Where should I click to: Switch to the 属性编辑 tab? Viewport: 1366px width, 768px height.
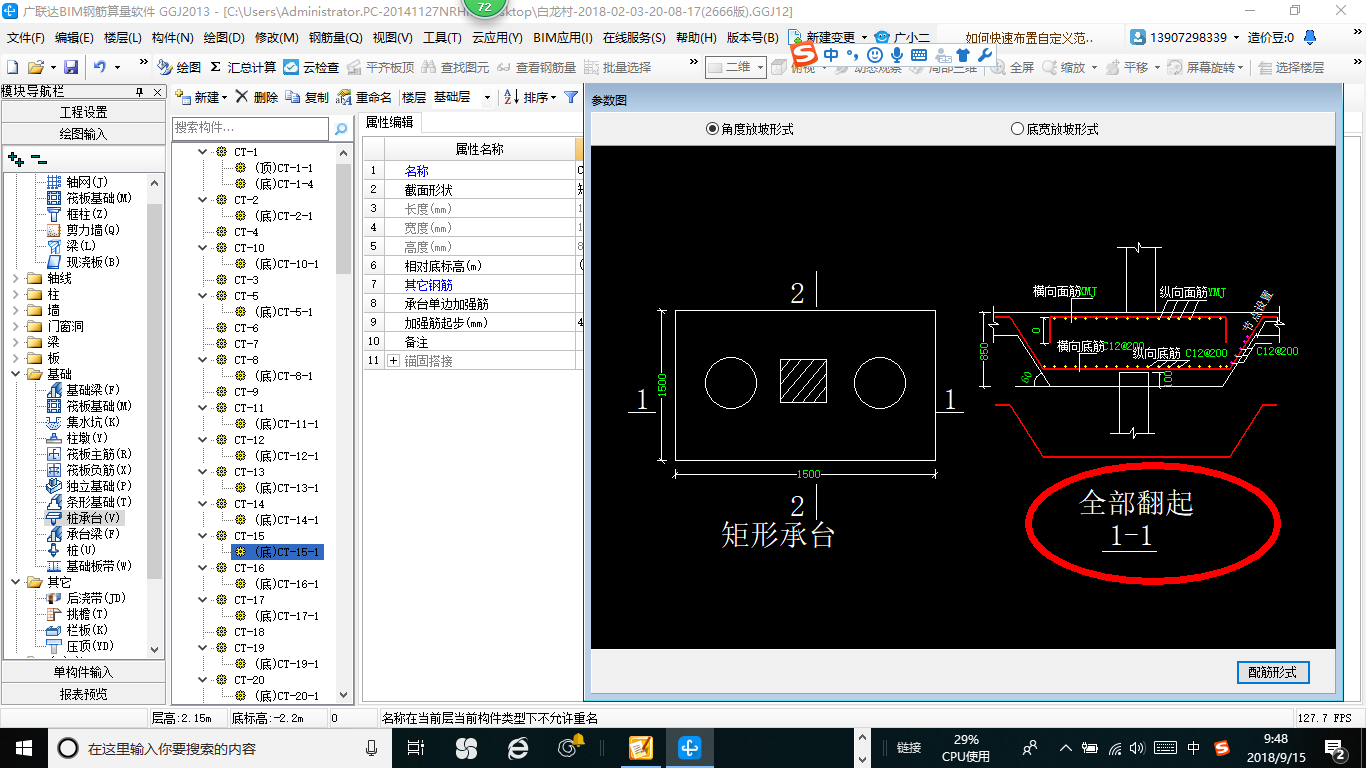point(389,122)
